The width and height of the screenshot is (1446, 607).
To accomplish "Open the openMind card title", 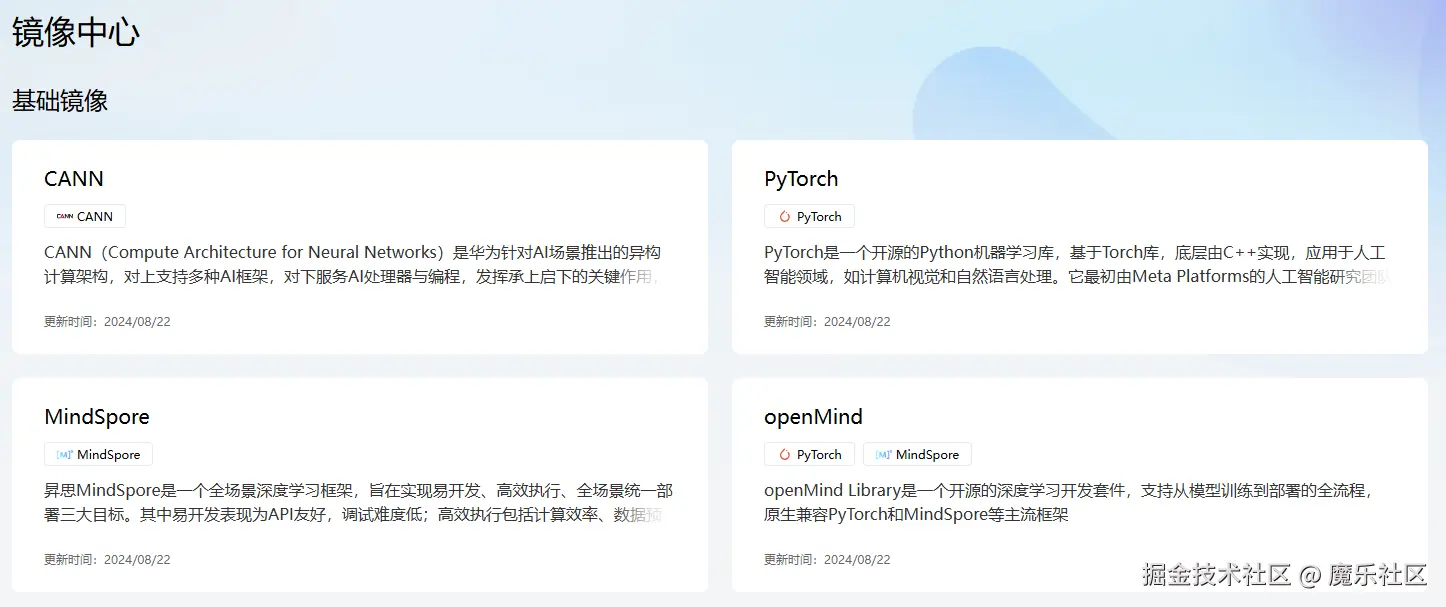I will (813, 417).
